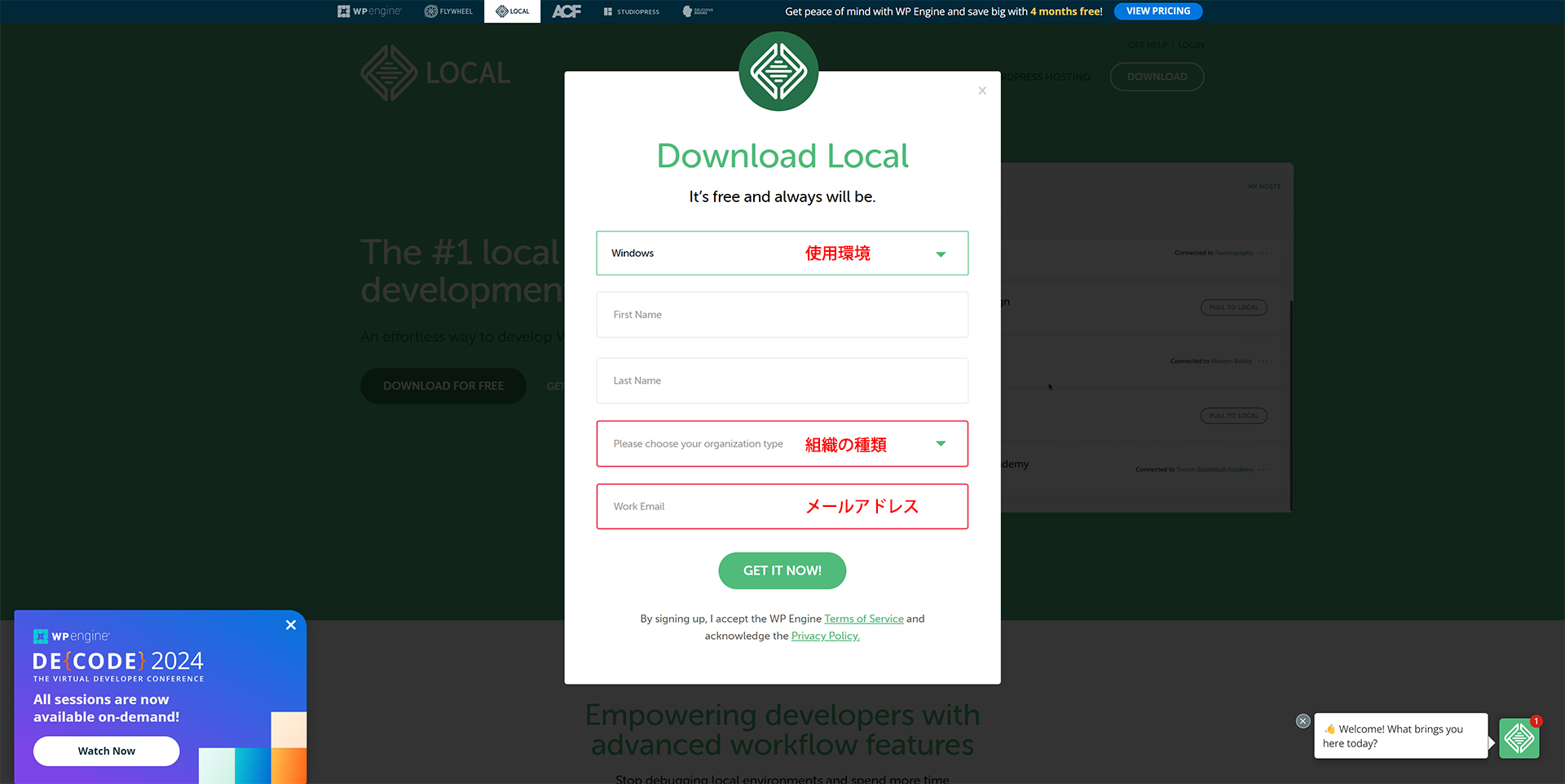Click the View Pricing button
The height and width of the screenshot is (784, 1565).
1158,11
